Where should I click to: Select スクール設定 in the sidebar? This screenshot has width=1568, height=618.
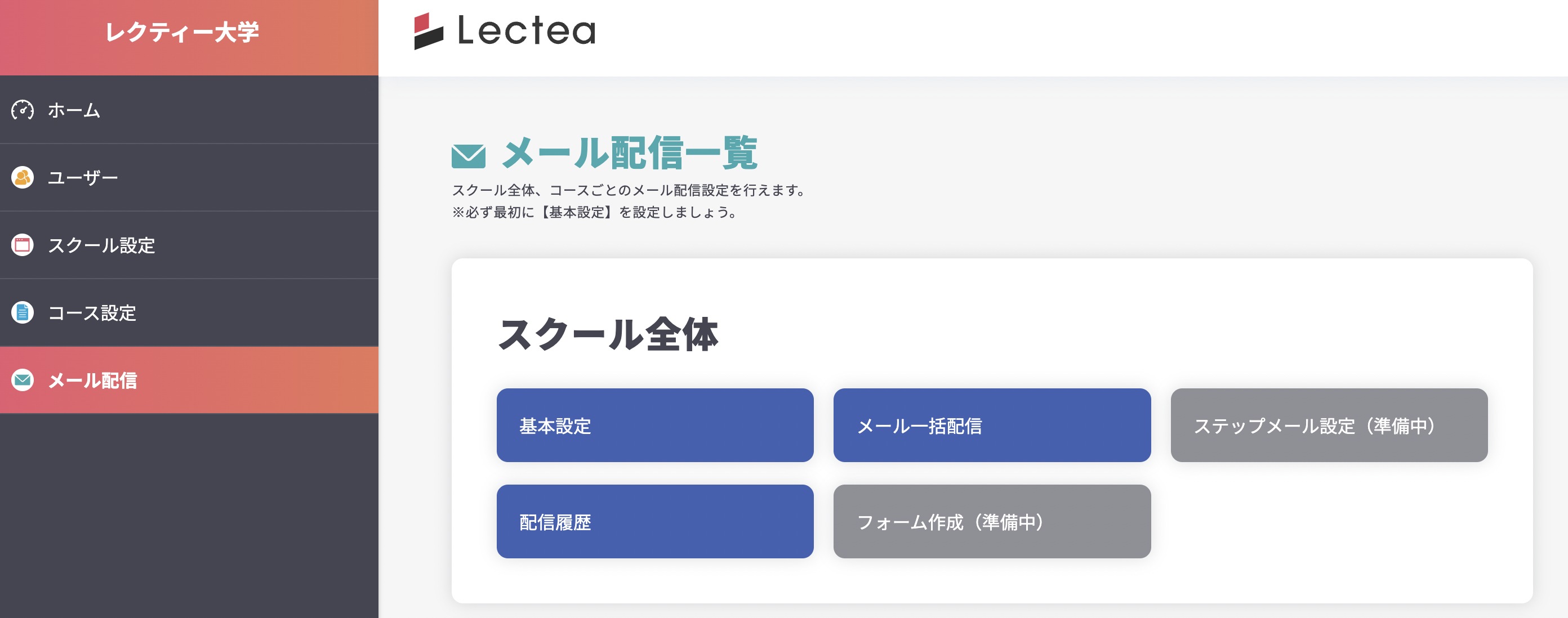point(101,245)
